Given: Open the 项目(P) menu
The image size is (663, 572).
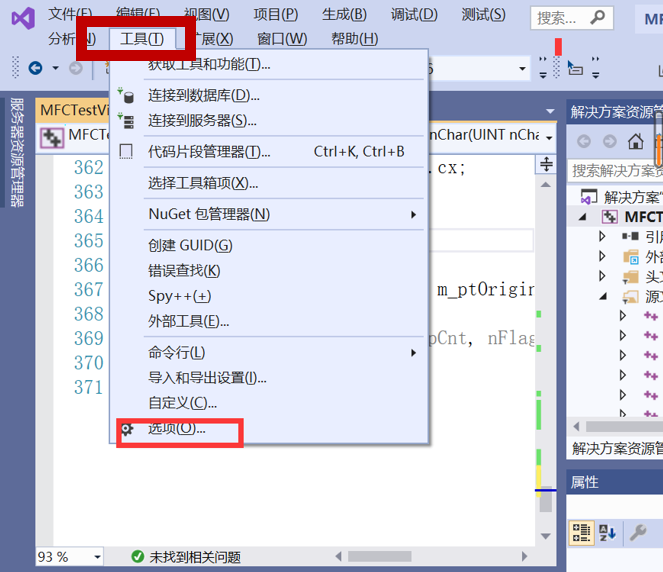Looking at the screenshot, I should [x=276, y=15].
